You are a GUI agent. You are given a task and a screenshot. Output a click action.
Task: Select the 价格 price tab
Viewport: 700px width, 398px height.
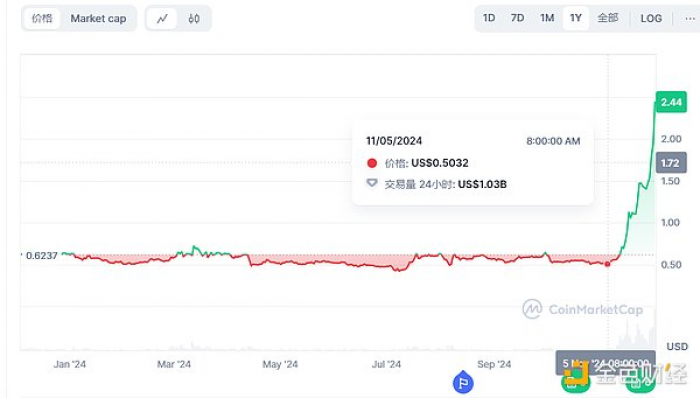pos(42,18)
